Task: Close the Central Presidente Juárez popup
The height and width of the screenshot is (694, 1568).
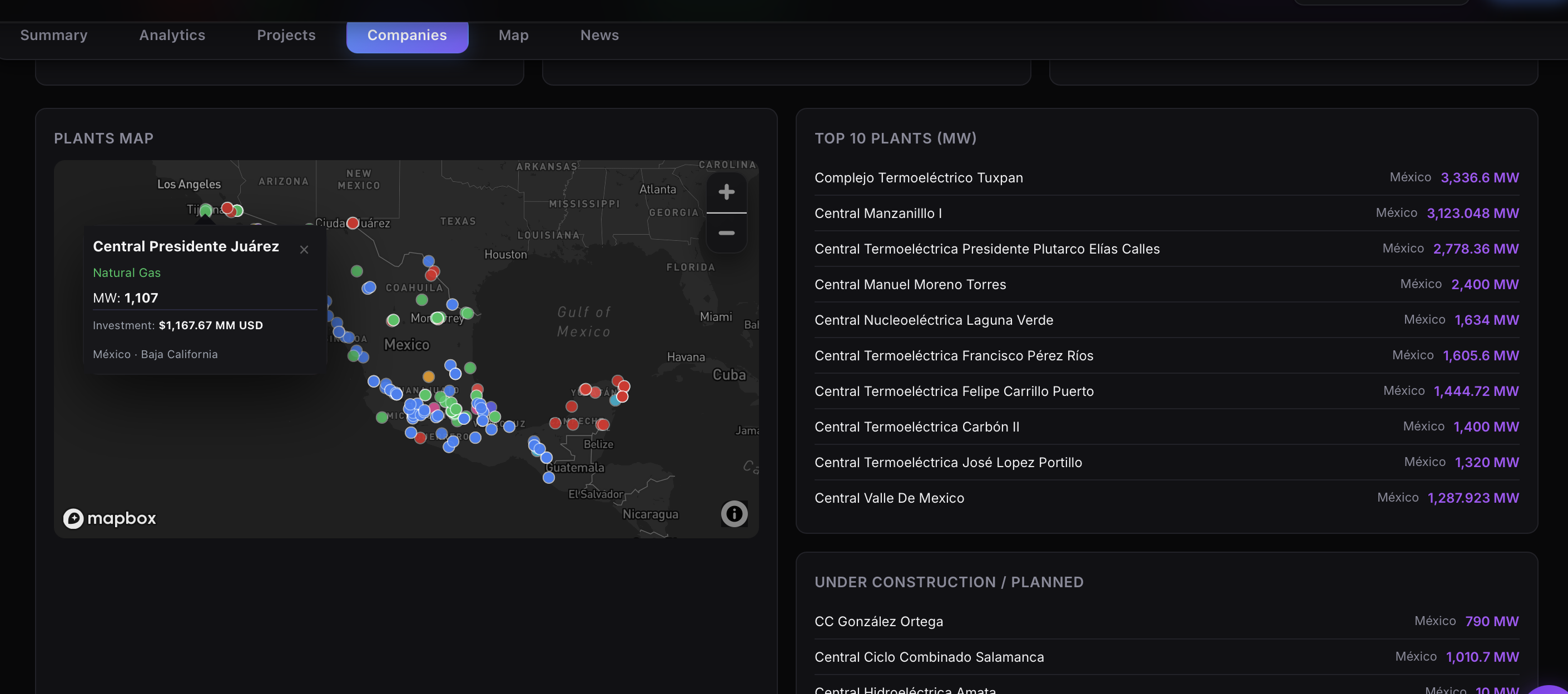Action: point(304,249)
